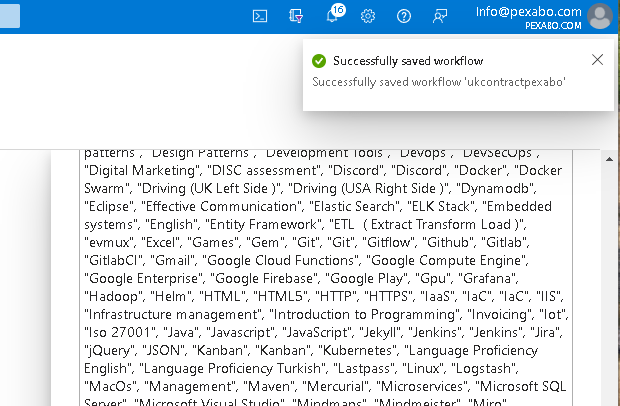
Task: Click the "Google Firebase" entry
Action: click(x=265, y=278)
